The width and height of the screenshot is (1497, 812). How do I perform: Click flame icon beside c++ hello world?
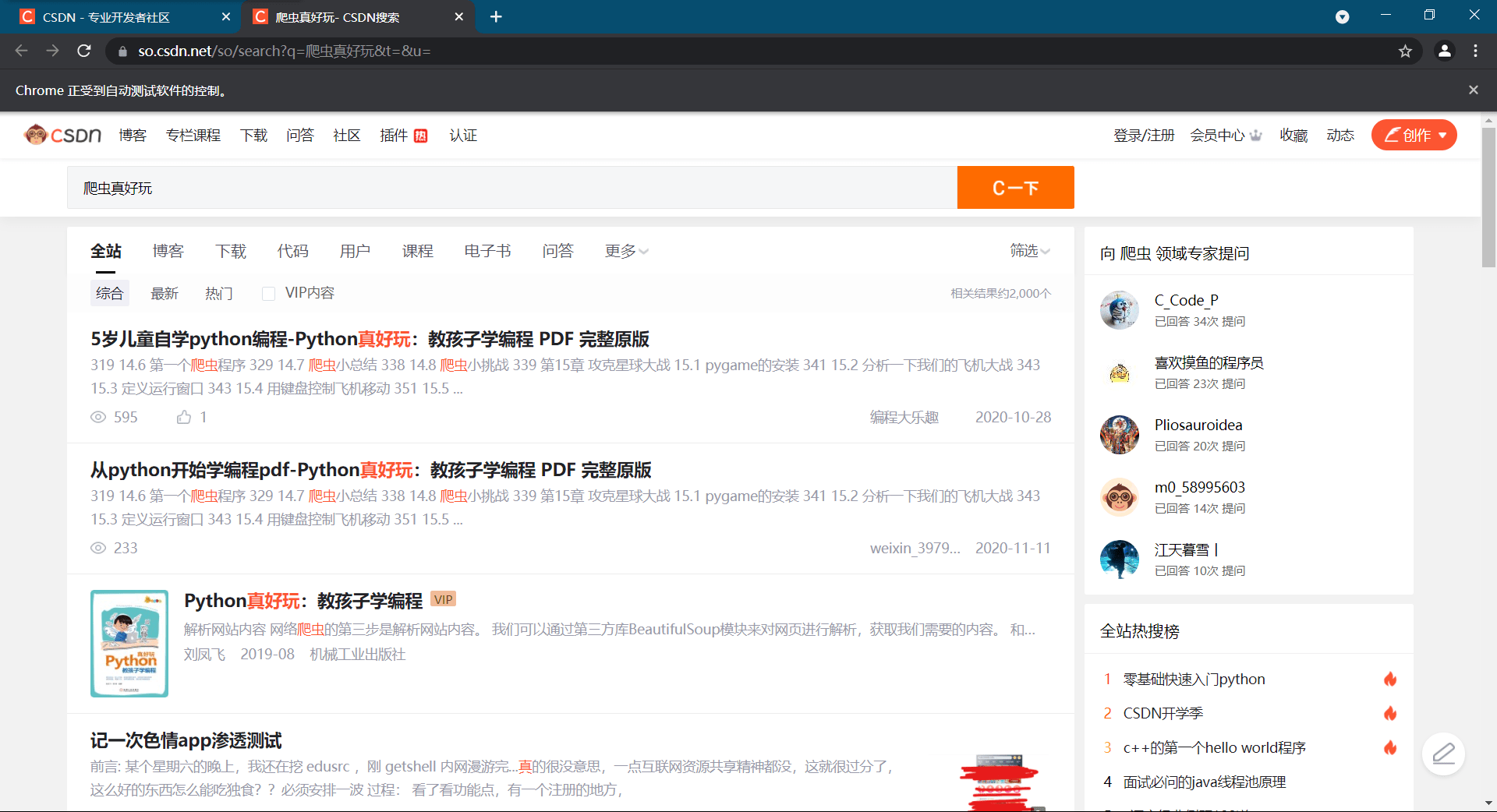(x=1390, y=747)
